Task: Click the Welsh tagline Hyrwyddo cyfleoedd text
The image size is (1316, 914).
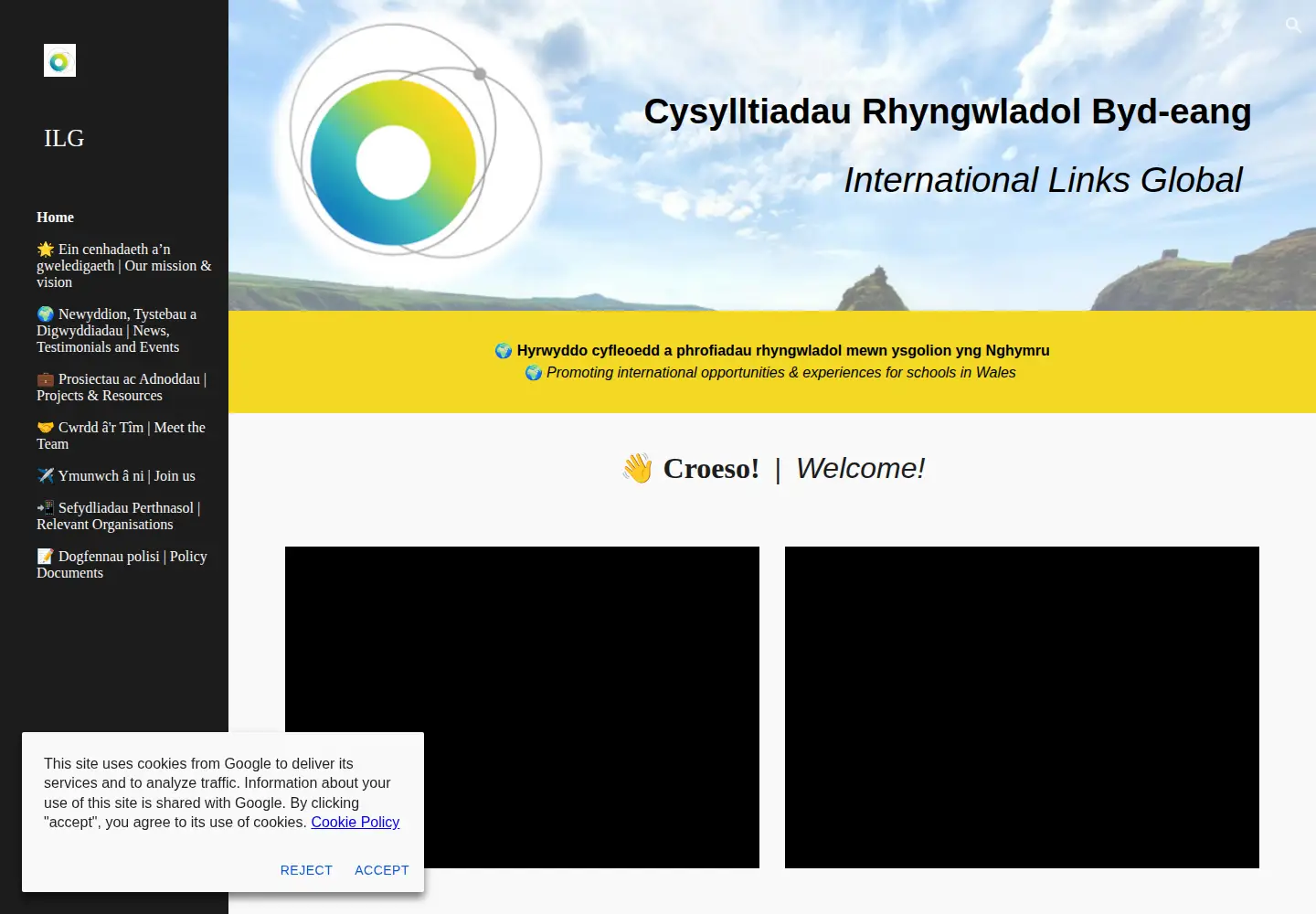Action: point(772,350)
